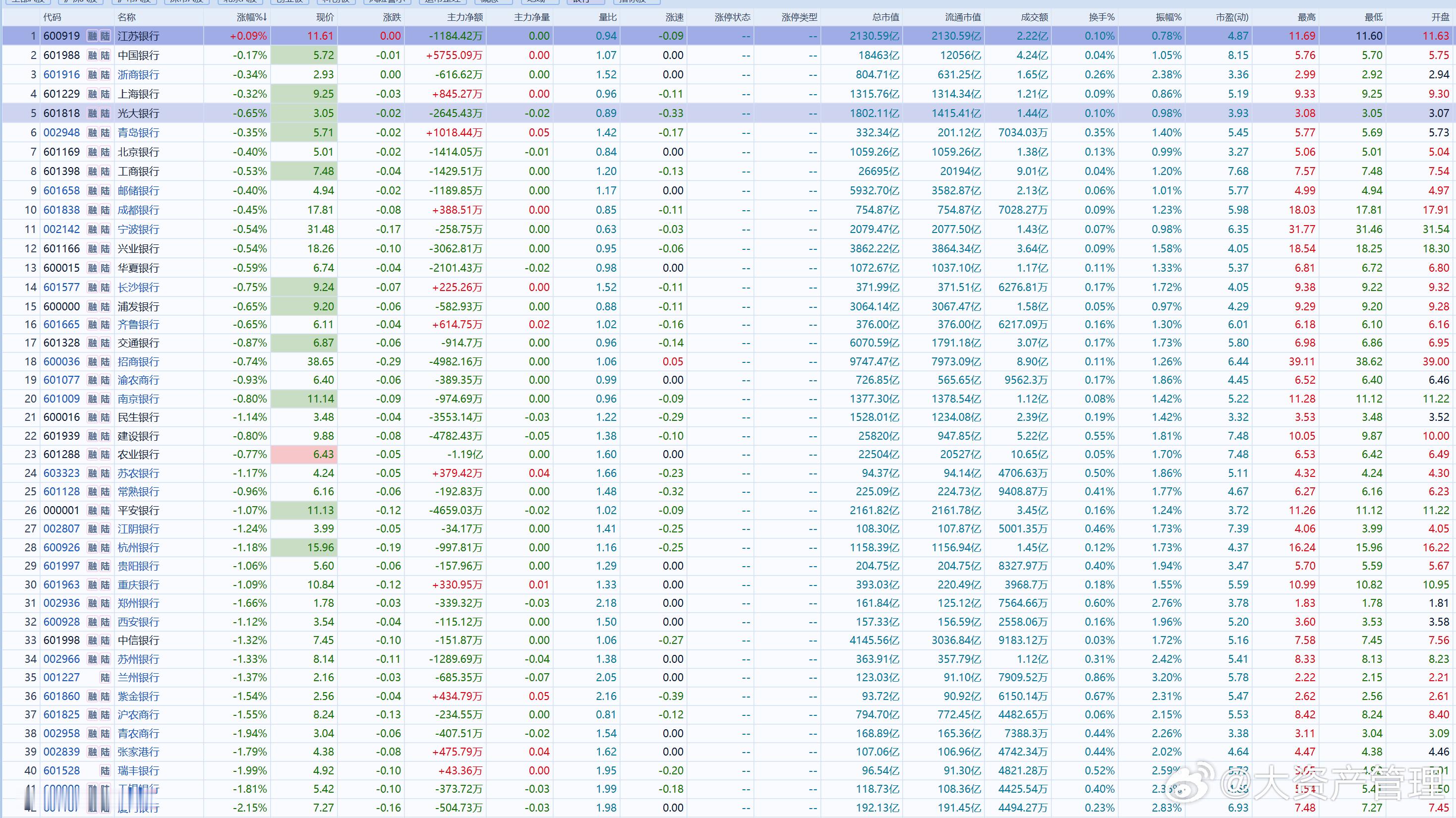Click the 流通市值 column header
The width and height of the screenshot is (1456, 818).
click(x=963, y=17)
